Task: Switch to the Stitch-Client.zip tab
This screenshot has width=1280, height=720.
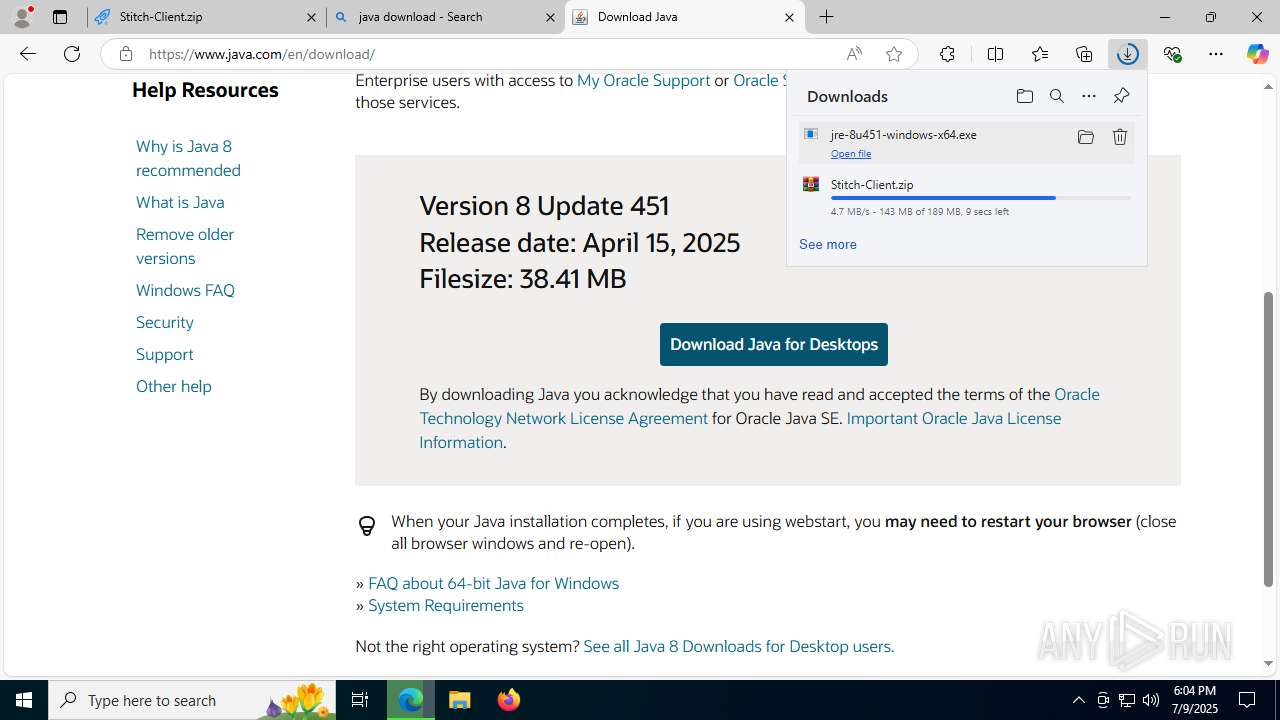Action: 206,17
